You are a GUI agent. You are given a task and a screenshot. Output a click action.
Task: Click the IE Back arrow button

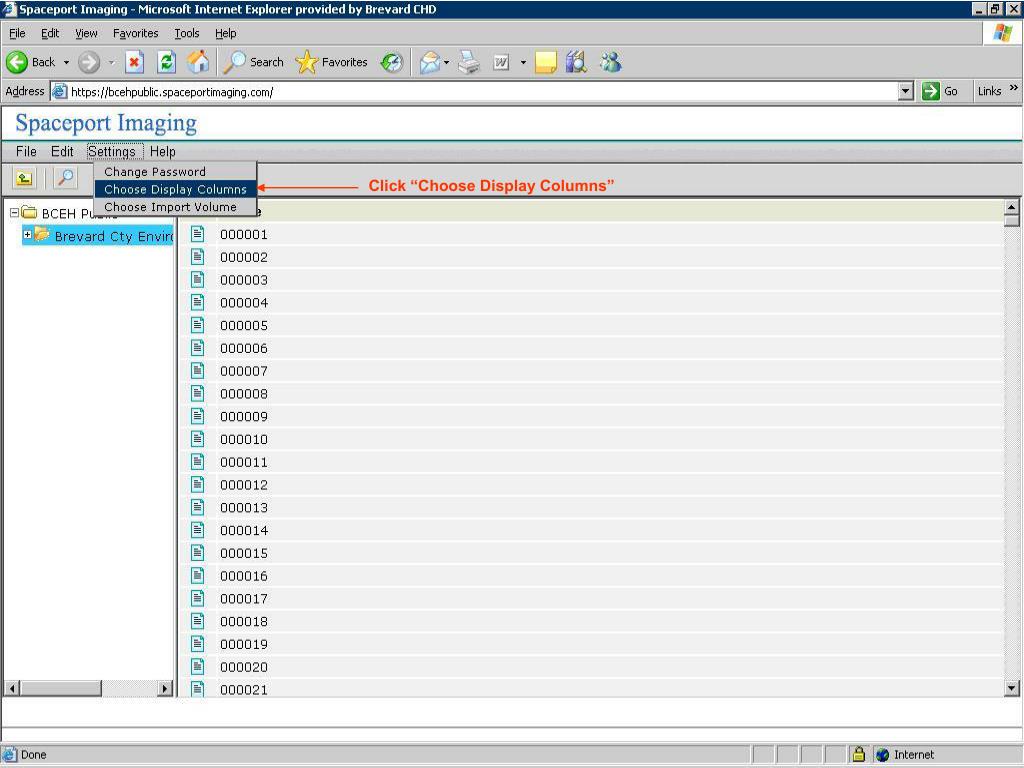(x=31, y=62)
